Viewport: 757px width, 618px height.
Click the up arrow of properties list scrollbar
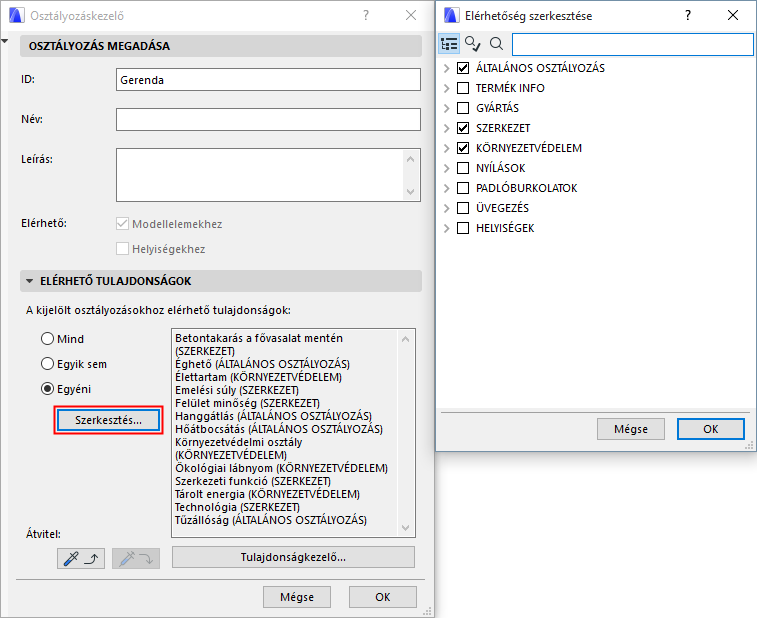(x=406, y=339)
